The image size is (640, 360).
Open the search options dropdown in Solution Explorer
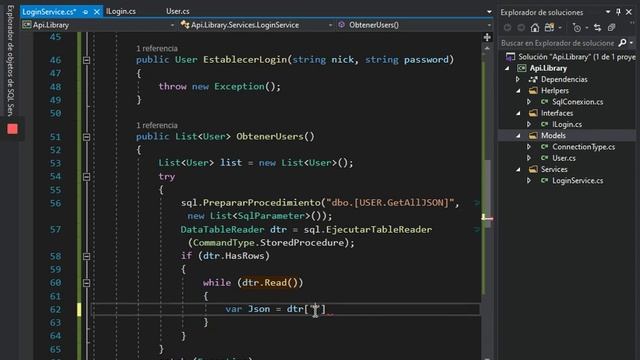click(x=631, y=42)
